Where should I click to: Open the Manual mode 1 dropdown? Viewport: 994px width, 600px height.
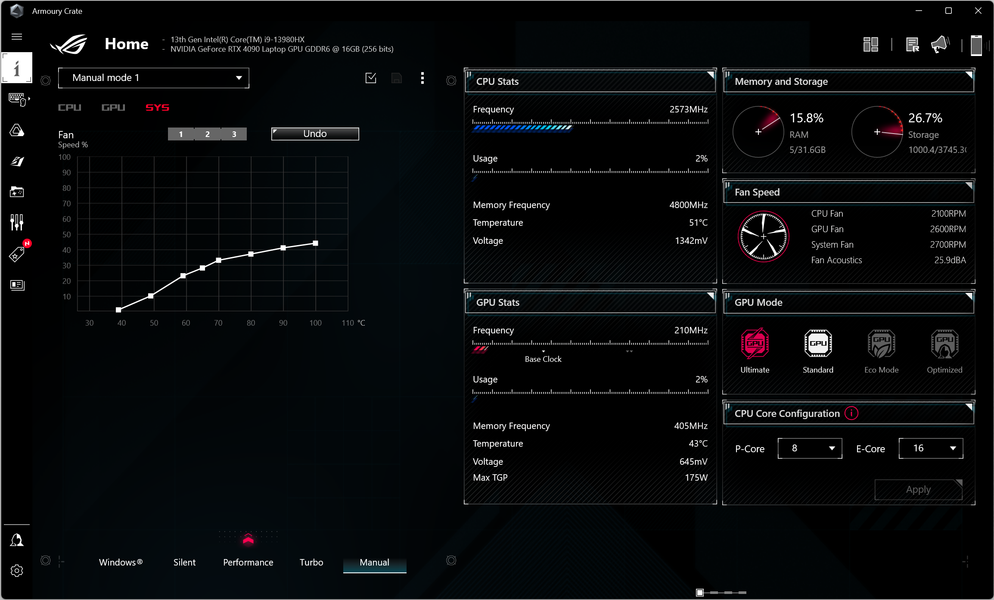[x=153, y=78]
